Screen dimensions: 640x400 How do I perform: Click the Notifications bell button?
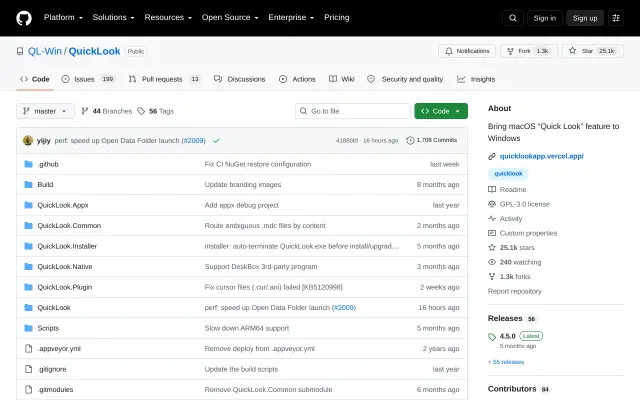[x=467, y=51]
